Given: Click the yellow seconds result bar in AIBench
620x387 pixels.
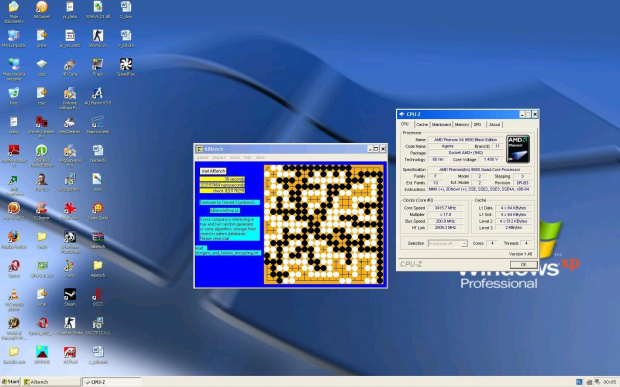Looking at the screenshot, I should click(222, 179).
